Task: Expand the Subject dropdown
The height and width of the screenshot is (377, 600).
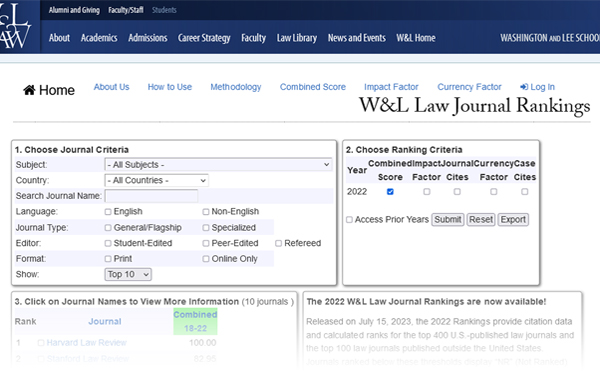Action: (218, 165)
